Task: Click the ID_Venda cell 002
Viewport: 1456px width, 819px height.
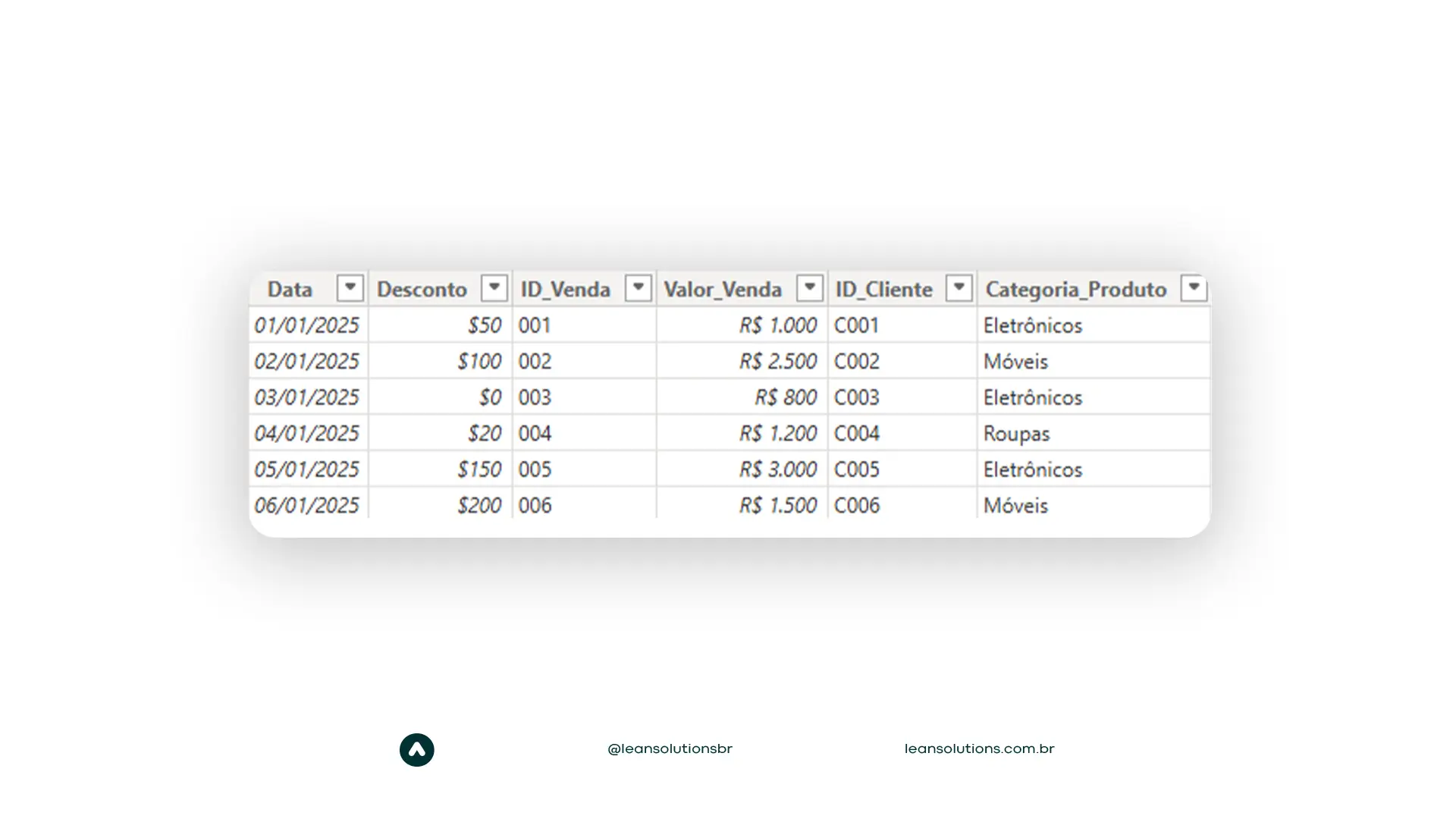Action: [x=585, y=361]
